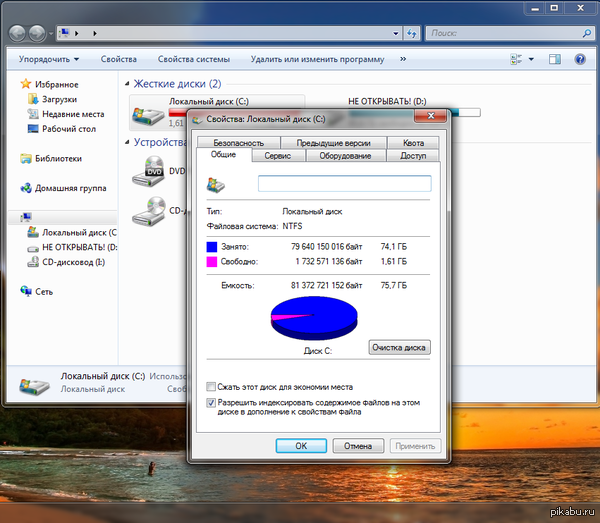The height and width of the screenshot is (523, 600).
Task: Select CD-дисковод (I:) in sidebar
Action: (66, 262)
